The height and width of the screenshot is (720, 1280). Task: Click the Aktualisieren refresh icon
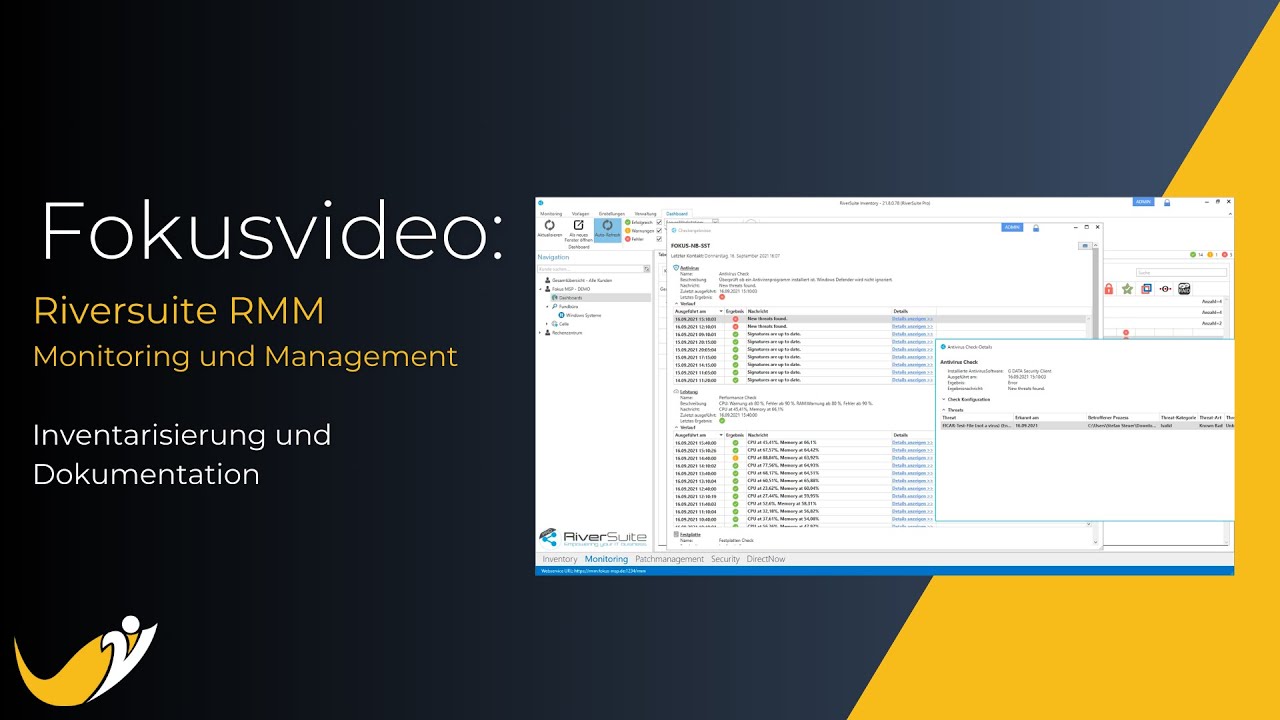pyautogui.click(x=549, y=226)
